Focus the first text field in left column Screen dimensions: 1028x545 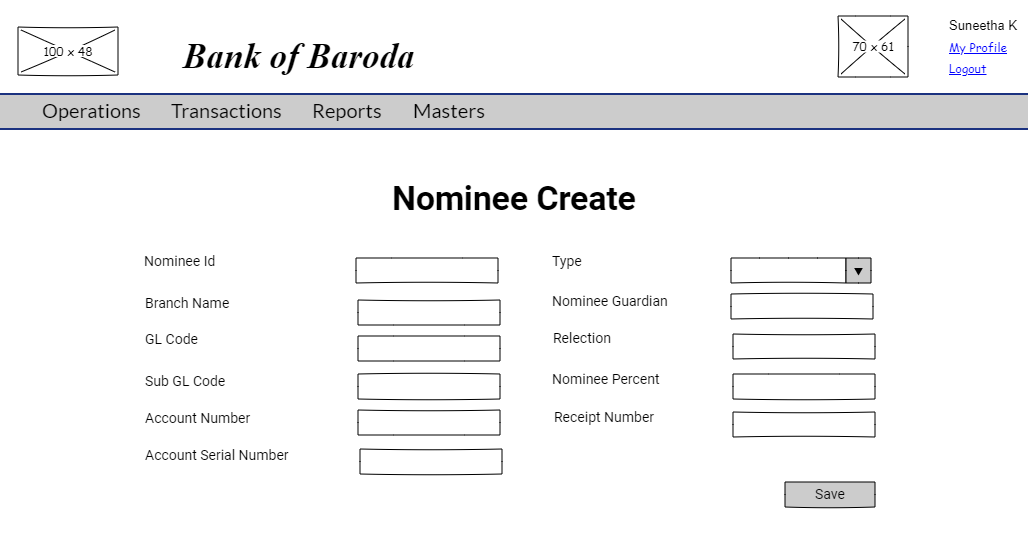tap(426, 271)
